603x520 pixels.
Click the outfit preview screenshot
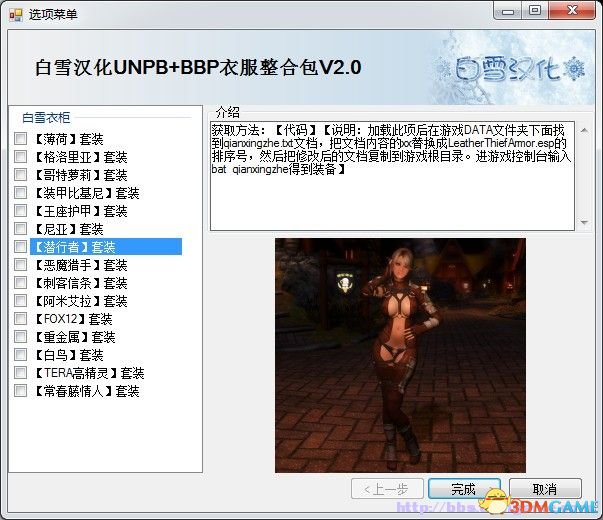400,355
